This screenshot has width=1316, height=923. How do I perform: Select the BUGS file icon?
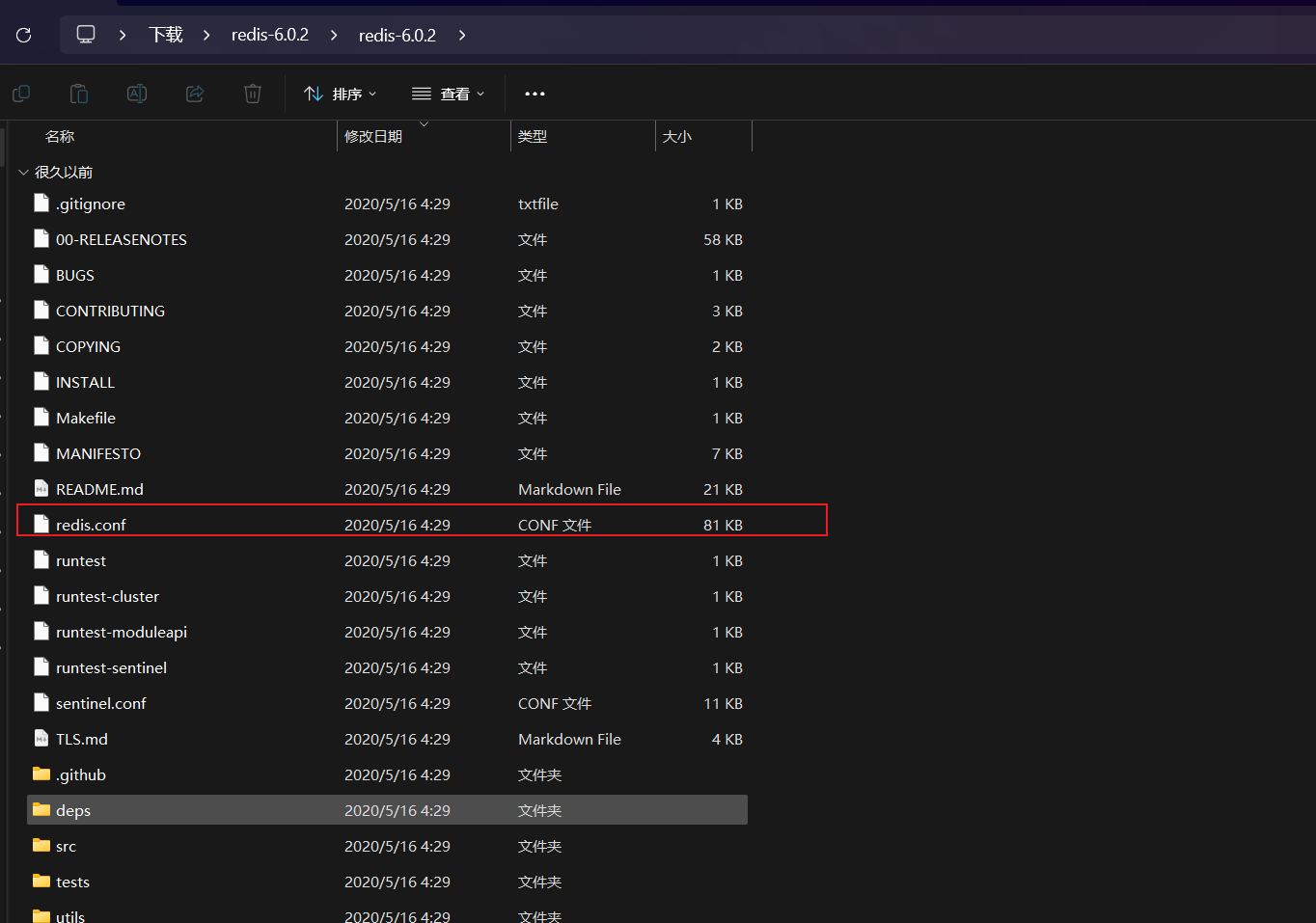coord(41,274)
